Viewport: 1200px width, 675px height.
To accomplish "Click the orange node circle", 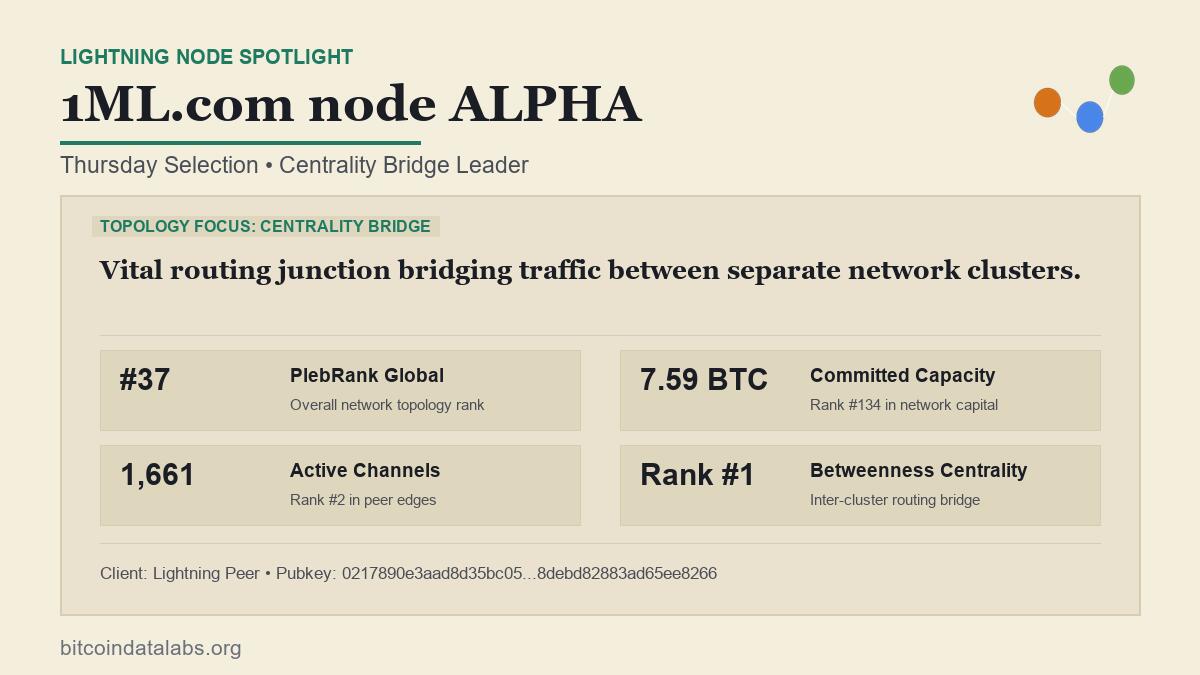I will (x=1047, y=102).
